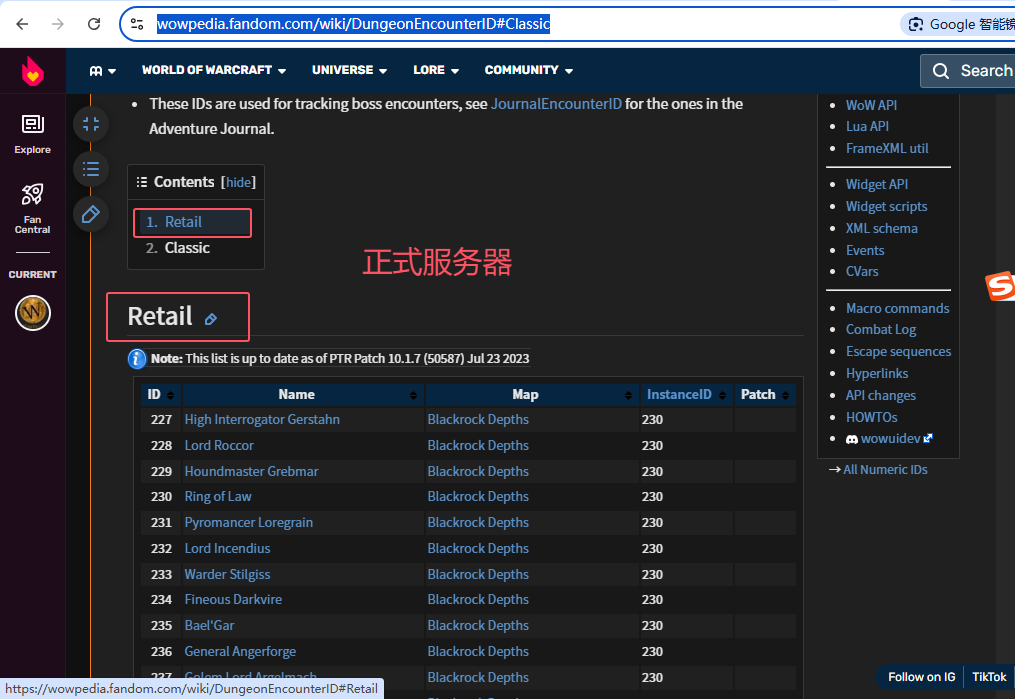Open Hyperlinks sidebar link
The image size is (1015, 699).
tap(877, 373)
